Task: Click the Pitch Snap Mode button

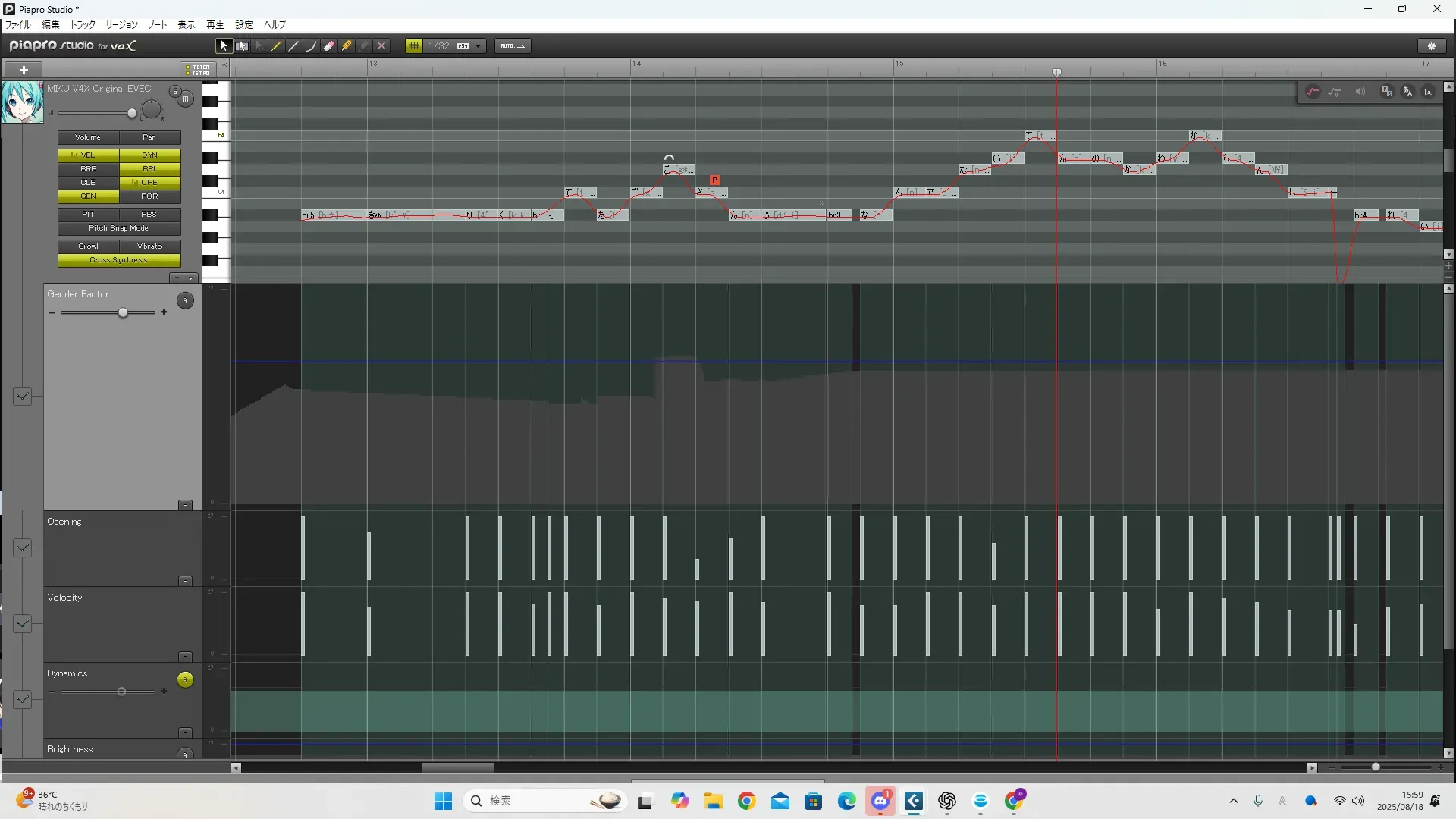Action: tap(119, 228)
